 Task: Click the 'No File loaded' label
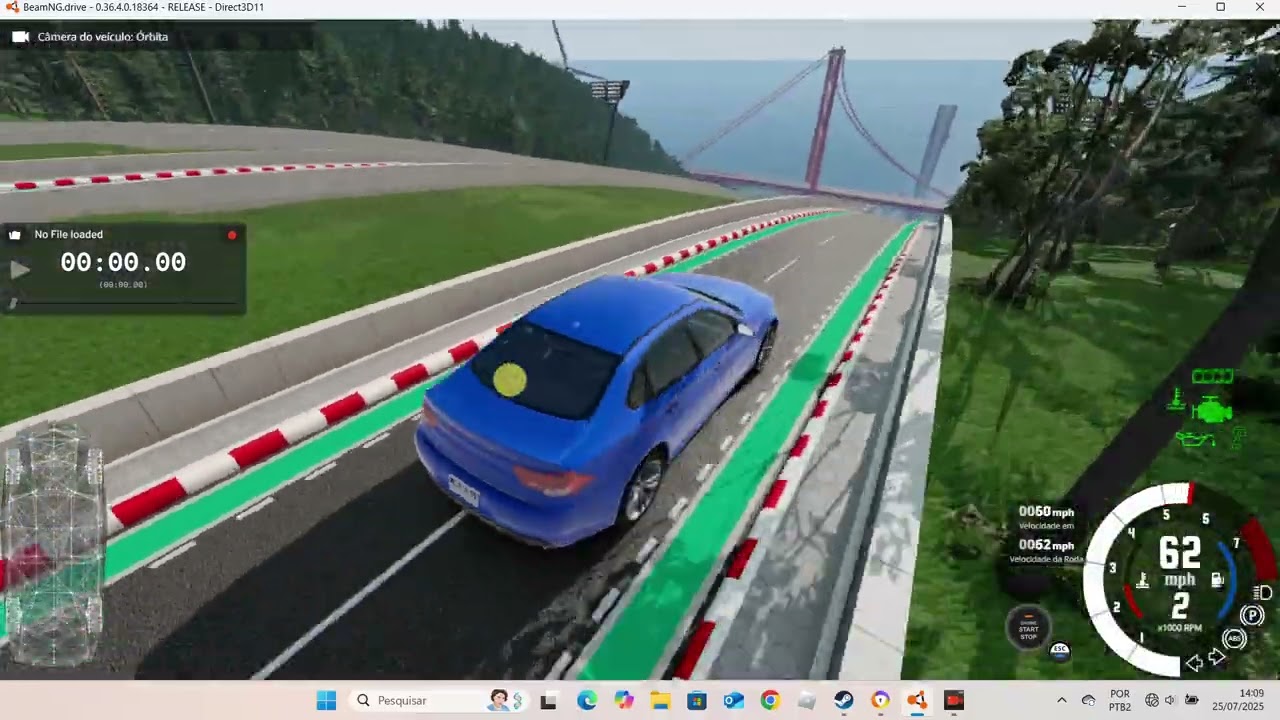(x=68, y=234)
